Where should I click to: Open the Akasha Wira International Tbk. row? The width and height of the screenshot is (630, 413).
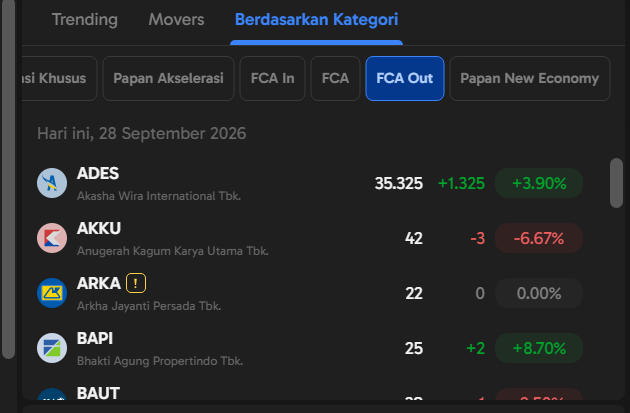[x=310, y=183]
